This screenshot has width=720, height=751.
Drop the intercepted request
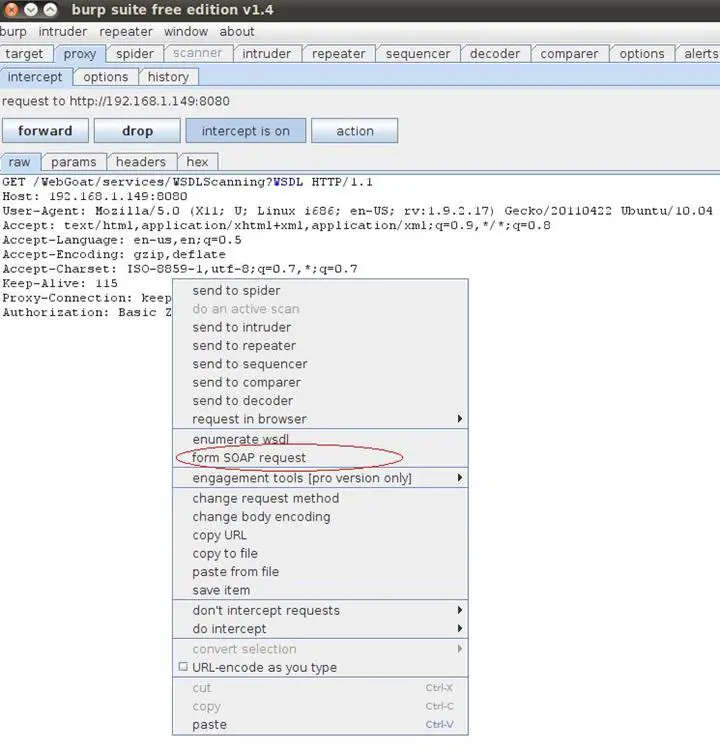[137, 131]
